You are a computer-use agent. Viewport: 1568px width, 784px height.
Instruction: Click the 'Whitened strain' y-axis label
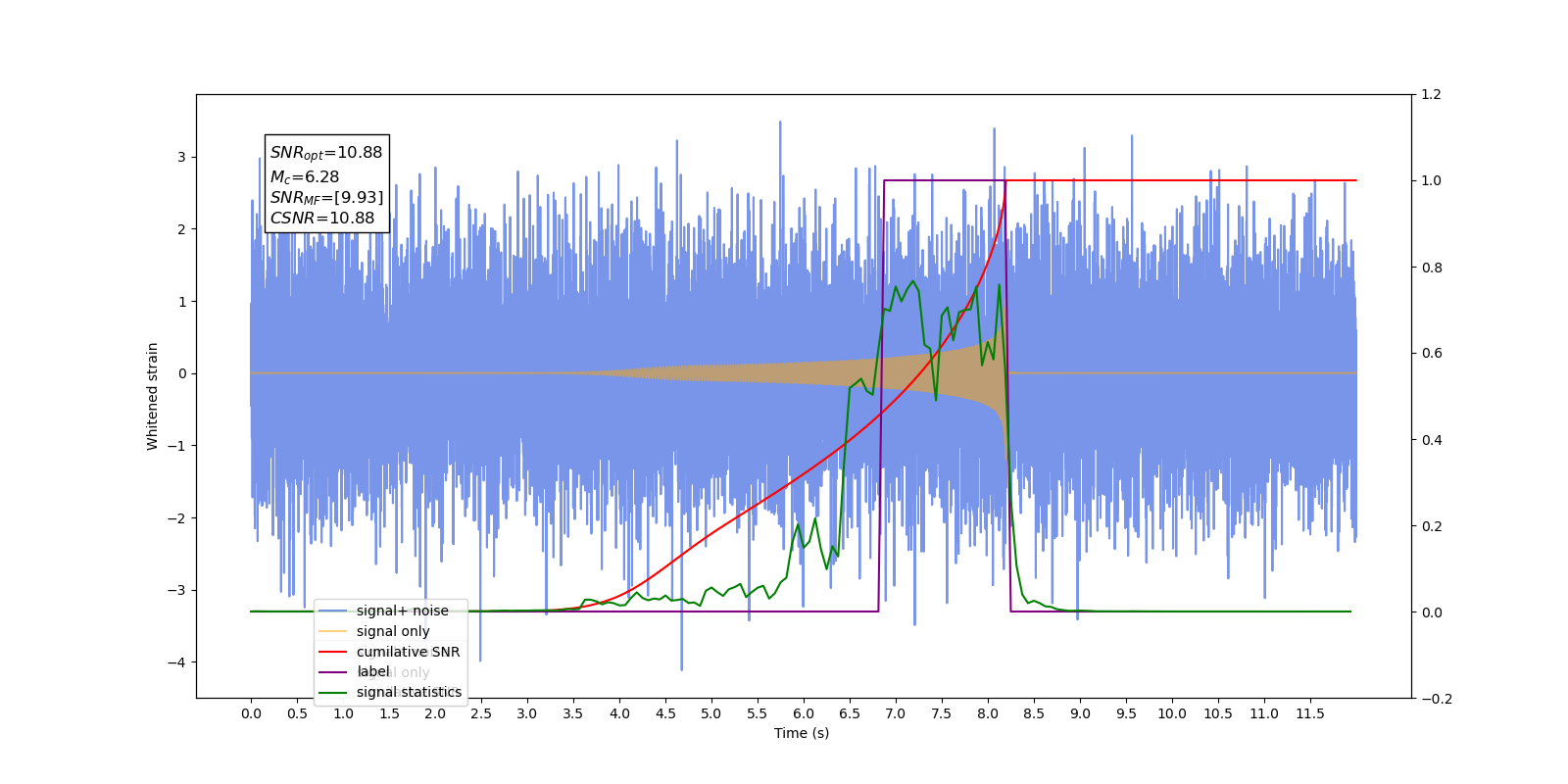tap(152, 396)
